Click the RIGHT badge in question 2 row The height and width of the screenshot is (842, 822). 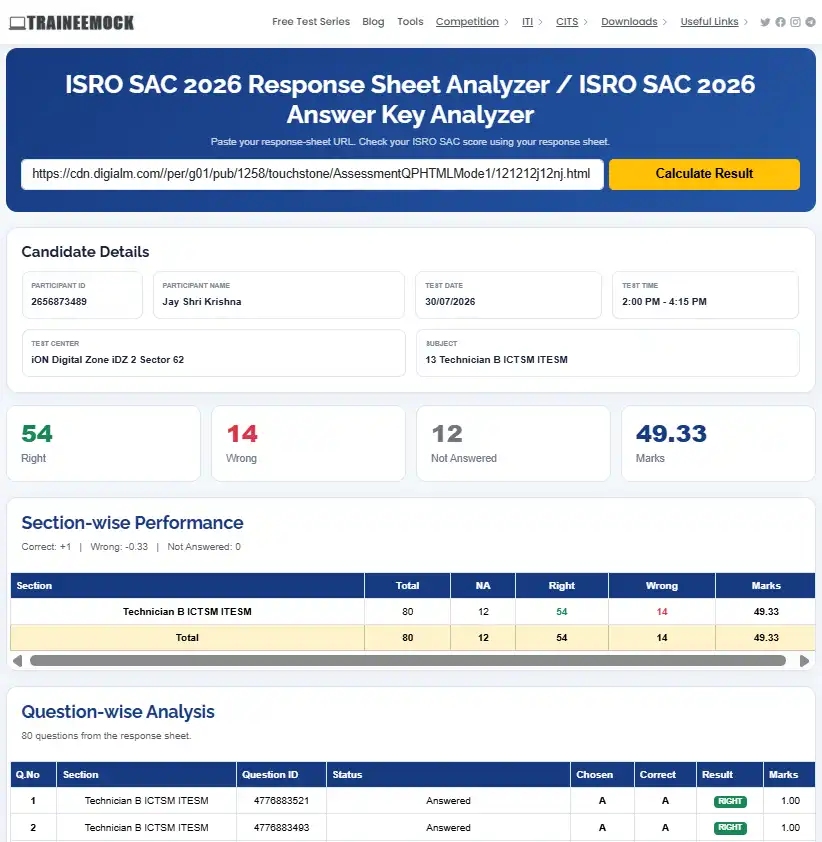click(730, 828)
